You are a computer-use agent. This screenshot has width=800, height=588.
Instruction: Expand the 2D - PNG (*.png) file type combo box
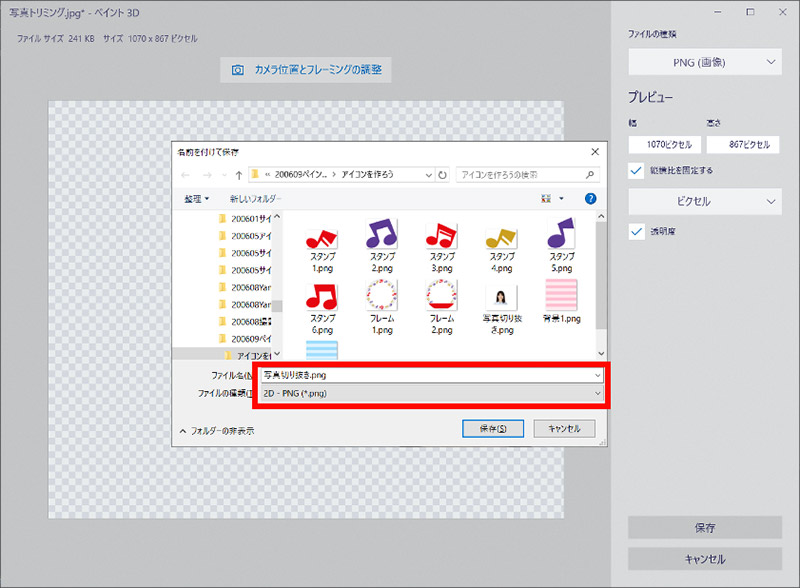click(x=430, y=394)
